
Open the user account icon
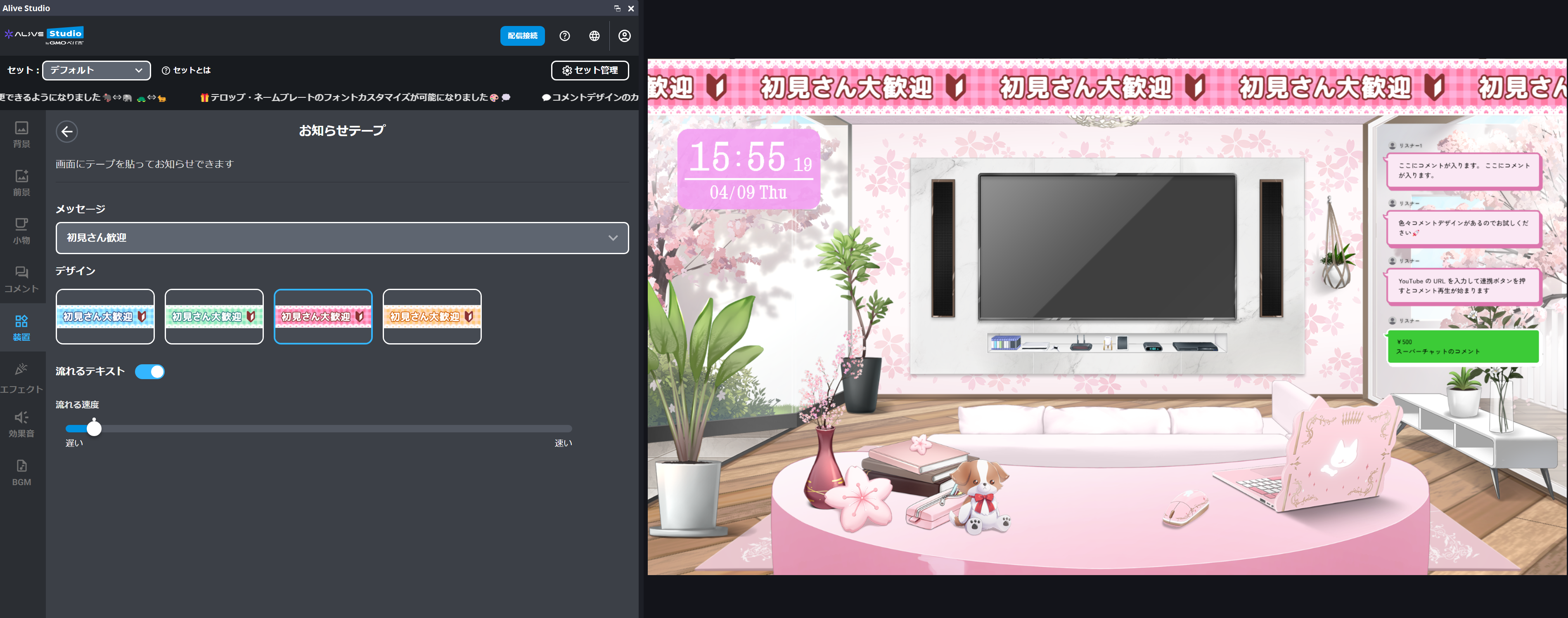624,36
